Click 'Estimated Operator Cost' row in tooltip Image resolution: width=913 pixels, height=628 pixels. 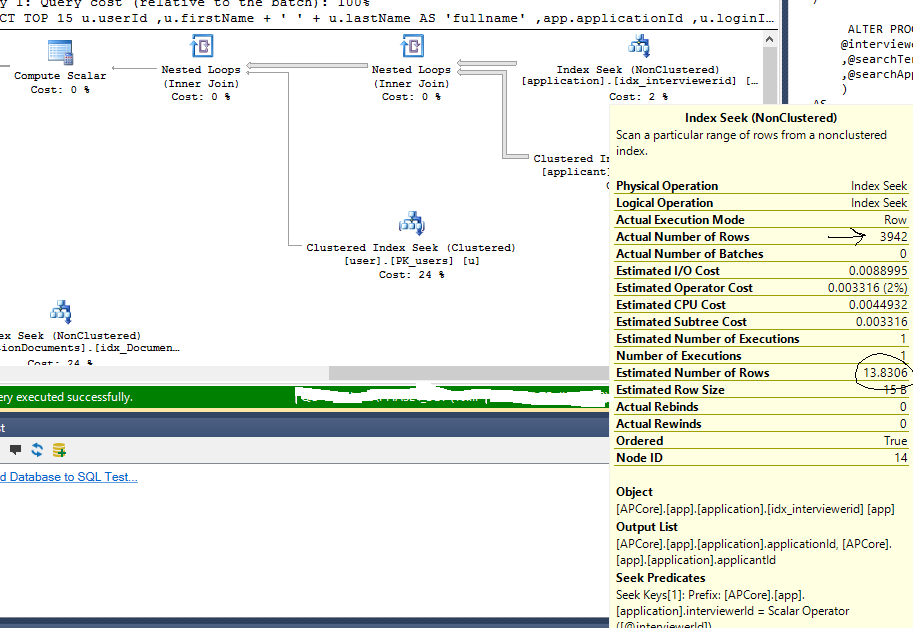(762, 288)
